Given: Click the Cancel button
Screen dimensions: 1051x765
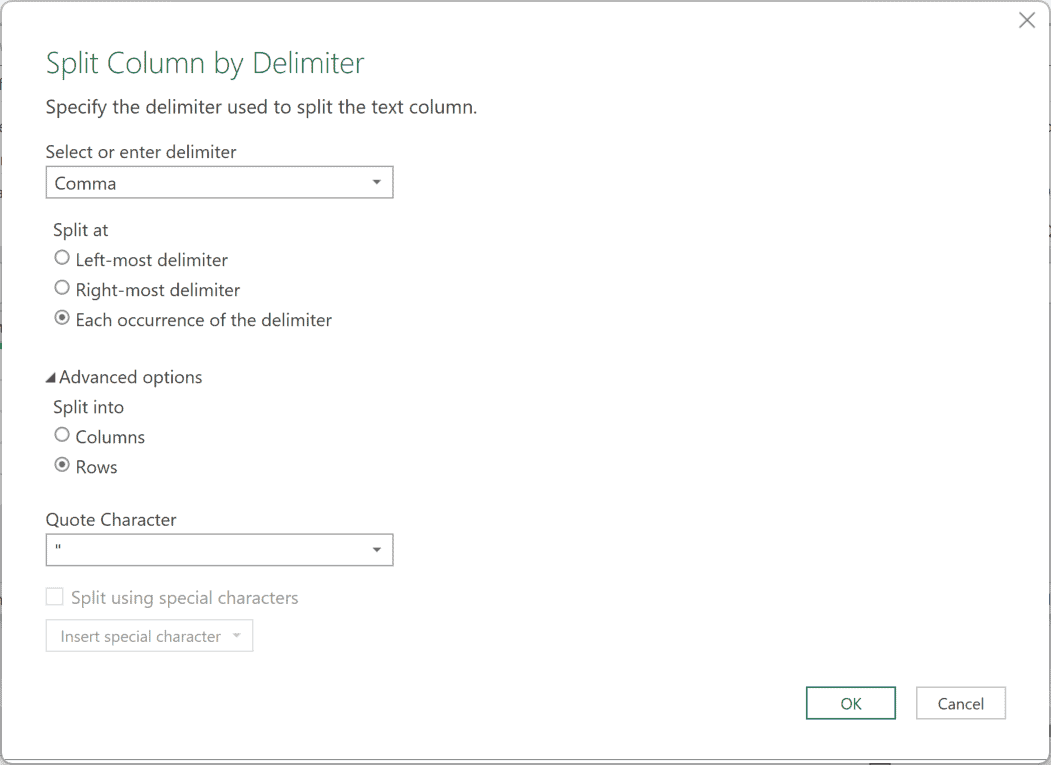Looking at the screenshot, I should [x=961, y=703].
